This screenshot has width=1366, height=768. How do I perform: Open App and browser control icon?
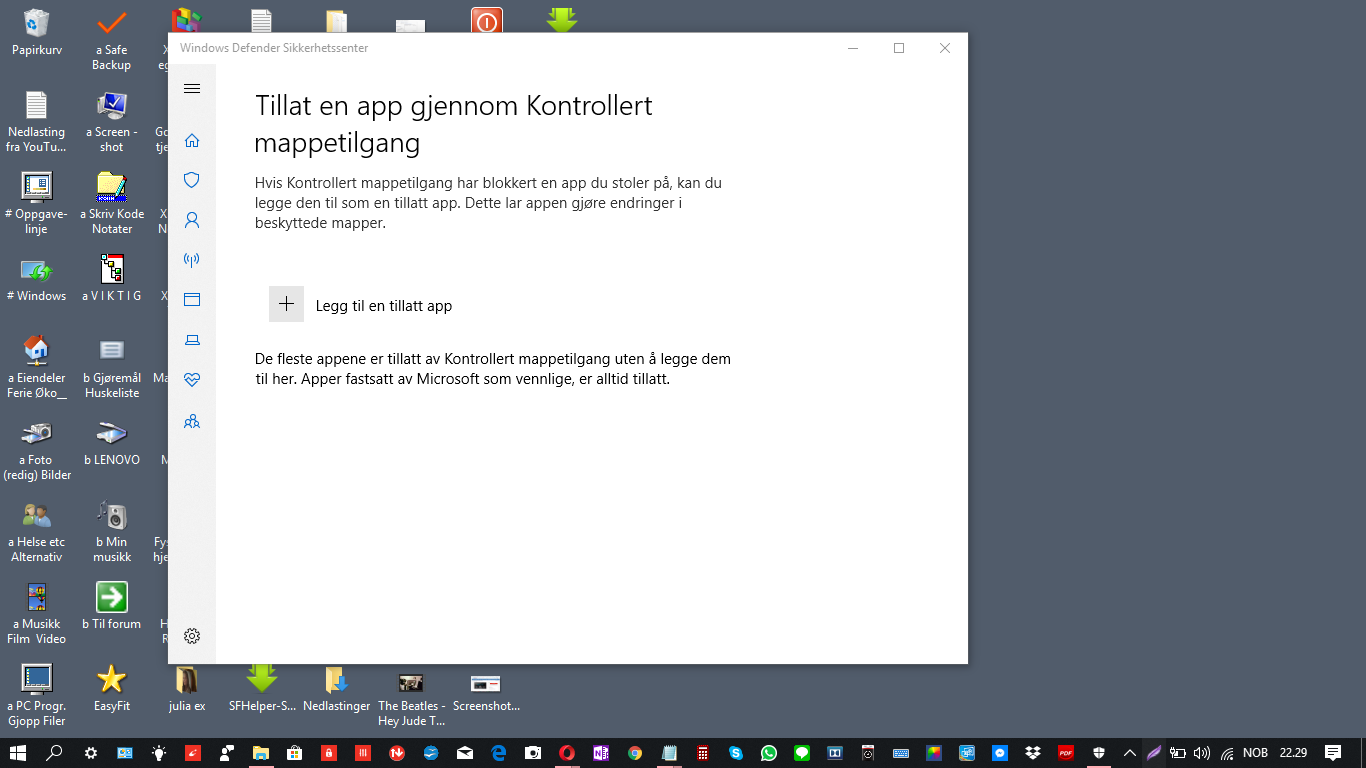192,300
